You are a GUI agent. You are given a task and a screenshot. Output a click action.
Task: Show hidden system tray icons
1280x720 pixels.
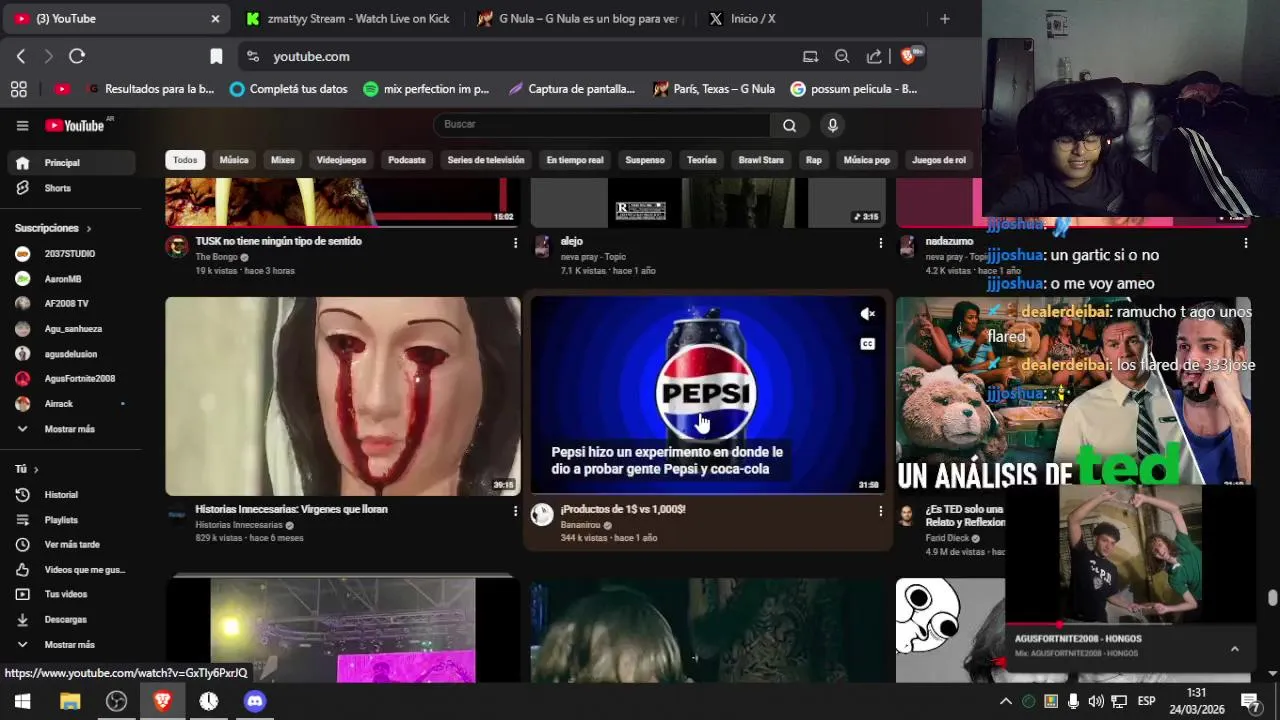[1005, 701]
